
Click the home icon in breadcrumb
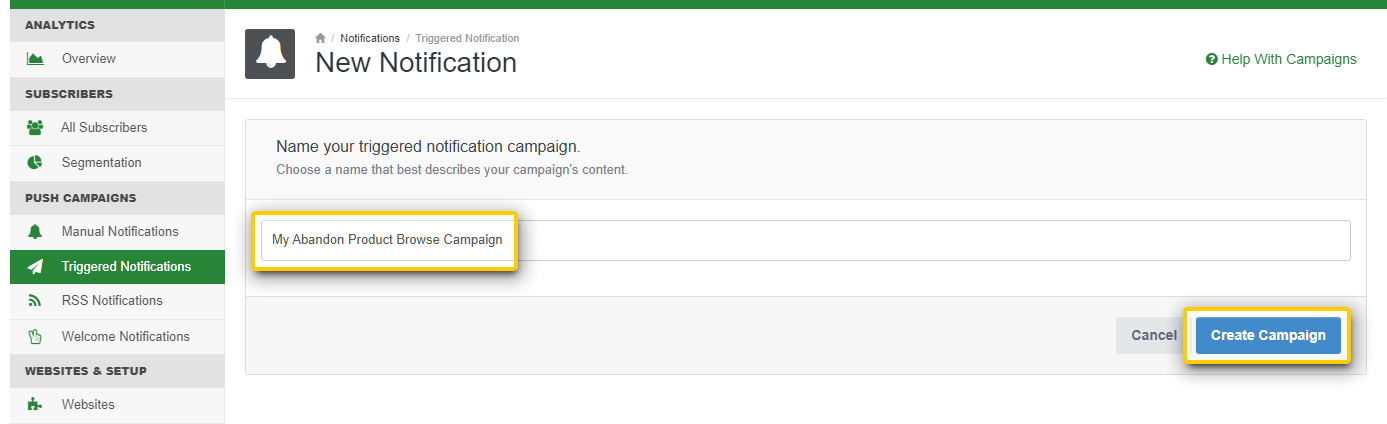(x=320, y=39)
